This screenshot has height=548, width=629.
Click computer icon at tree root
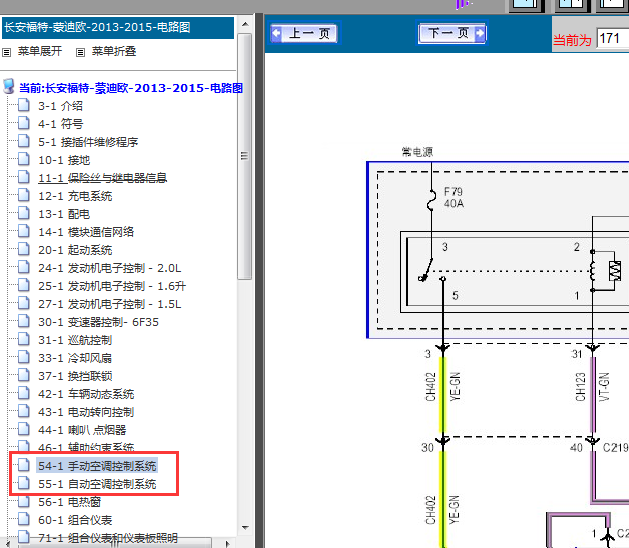point(8,86)
